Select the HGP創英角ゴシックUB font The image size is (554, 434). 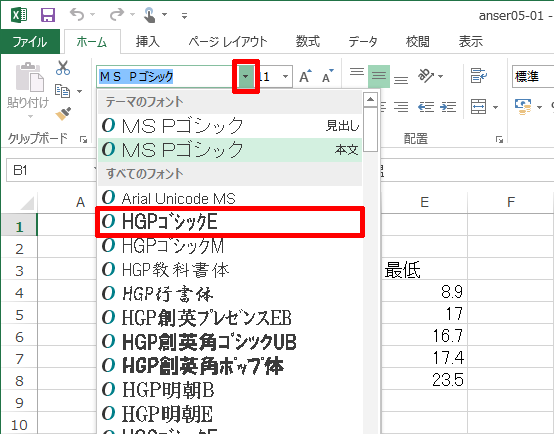pos(230,342)
